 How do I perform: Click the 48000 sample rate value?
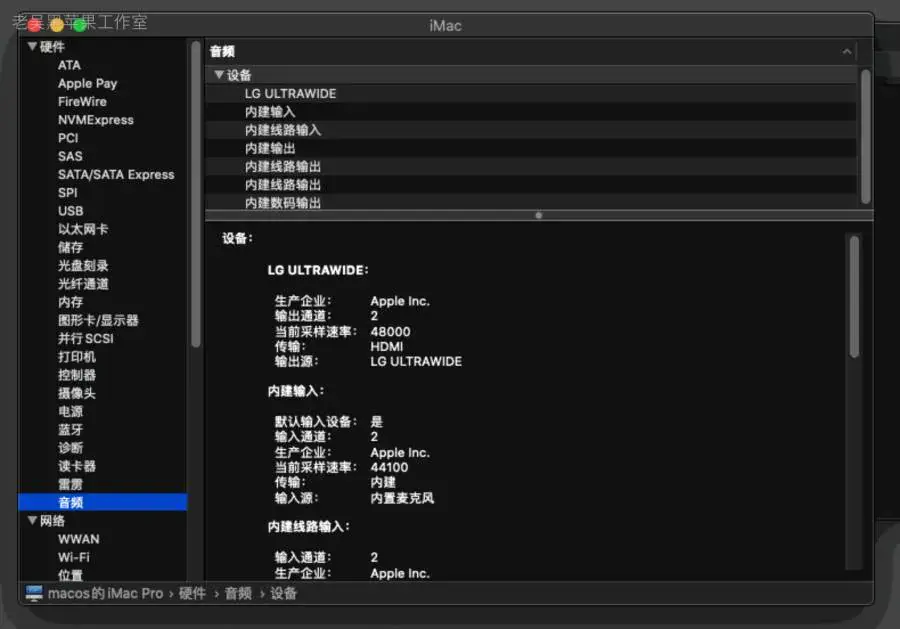(390, 332)
